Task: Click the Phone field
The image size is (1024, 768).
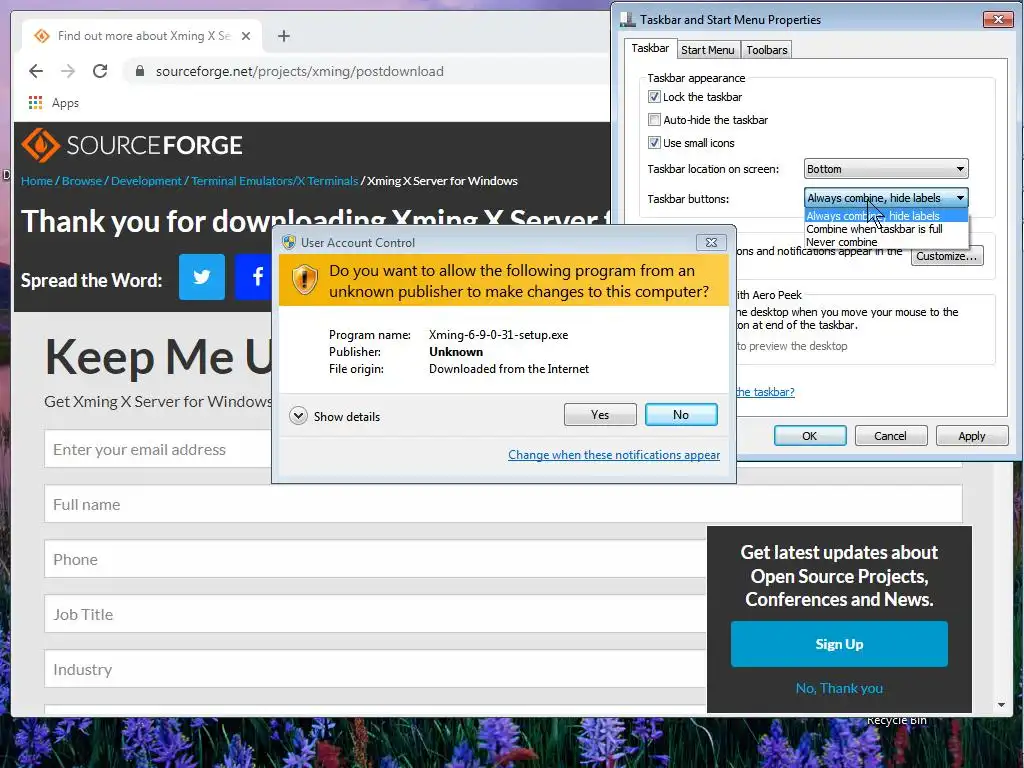Action: click(375, 559)
